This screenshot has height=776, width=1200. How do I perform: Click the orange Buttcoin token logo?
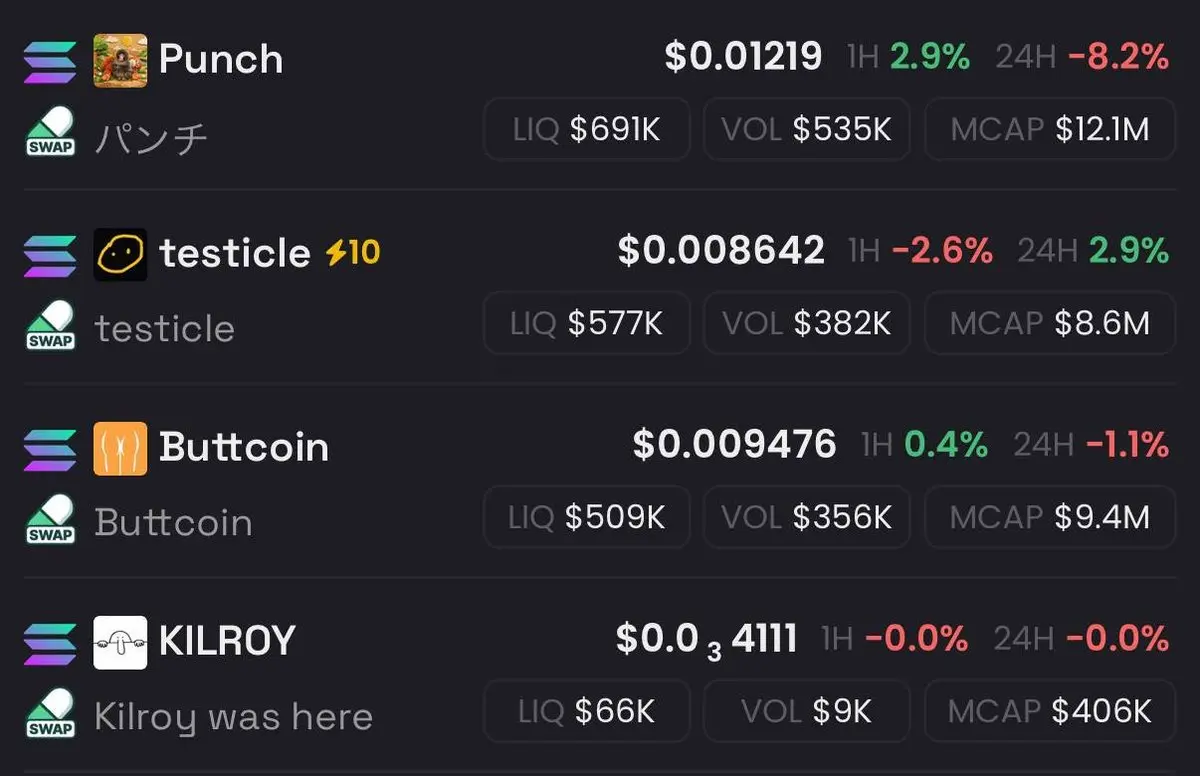point(120,447)
